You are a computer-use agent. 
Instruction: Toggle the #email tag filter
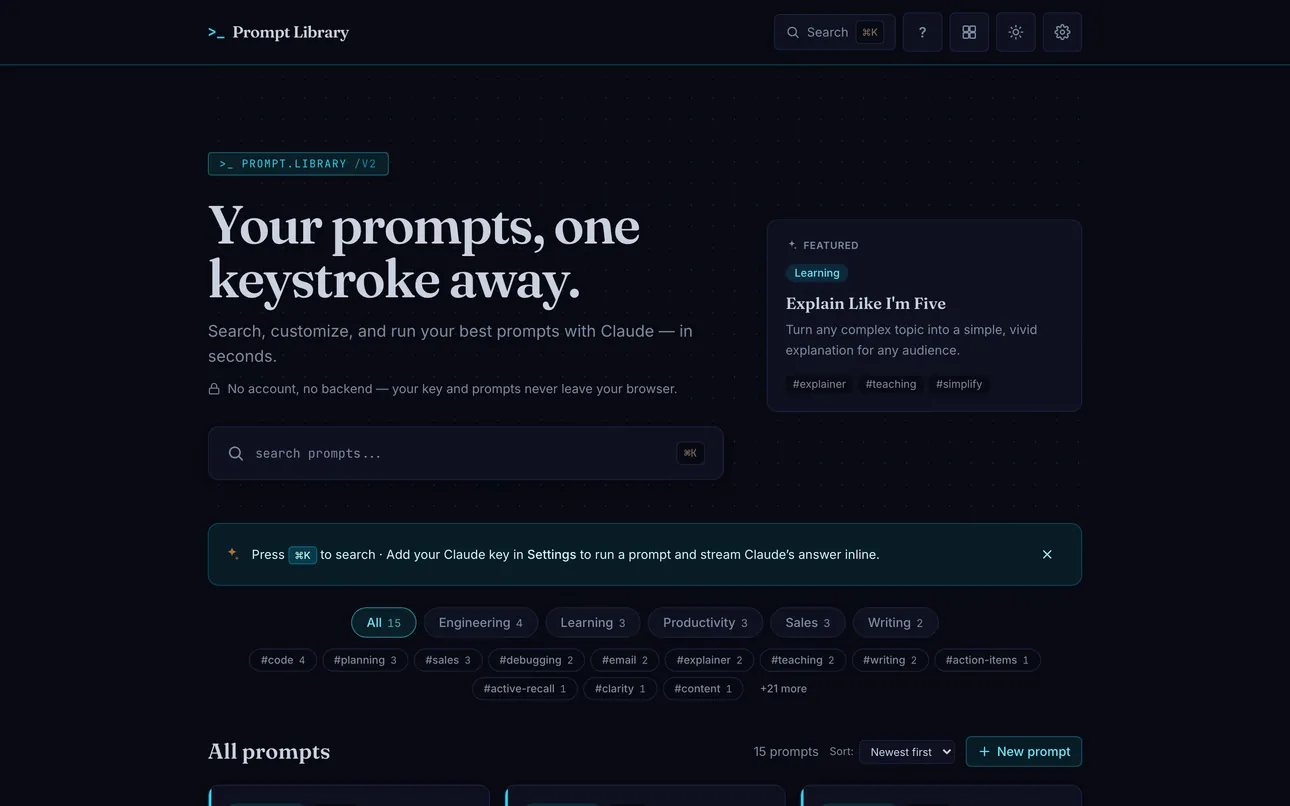point(625,660)
